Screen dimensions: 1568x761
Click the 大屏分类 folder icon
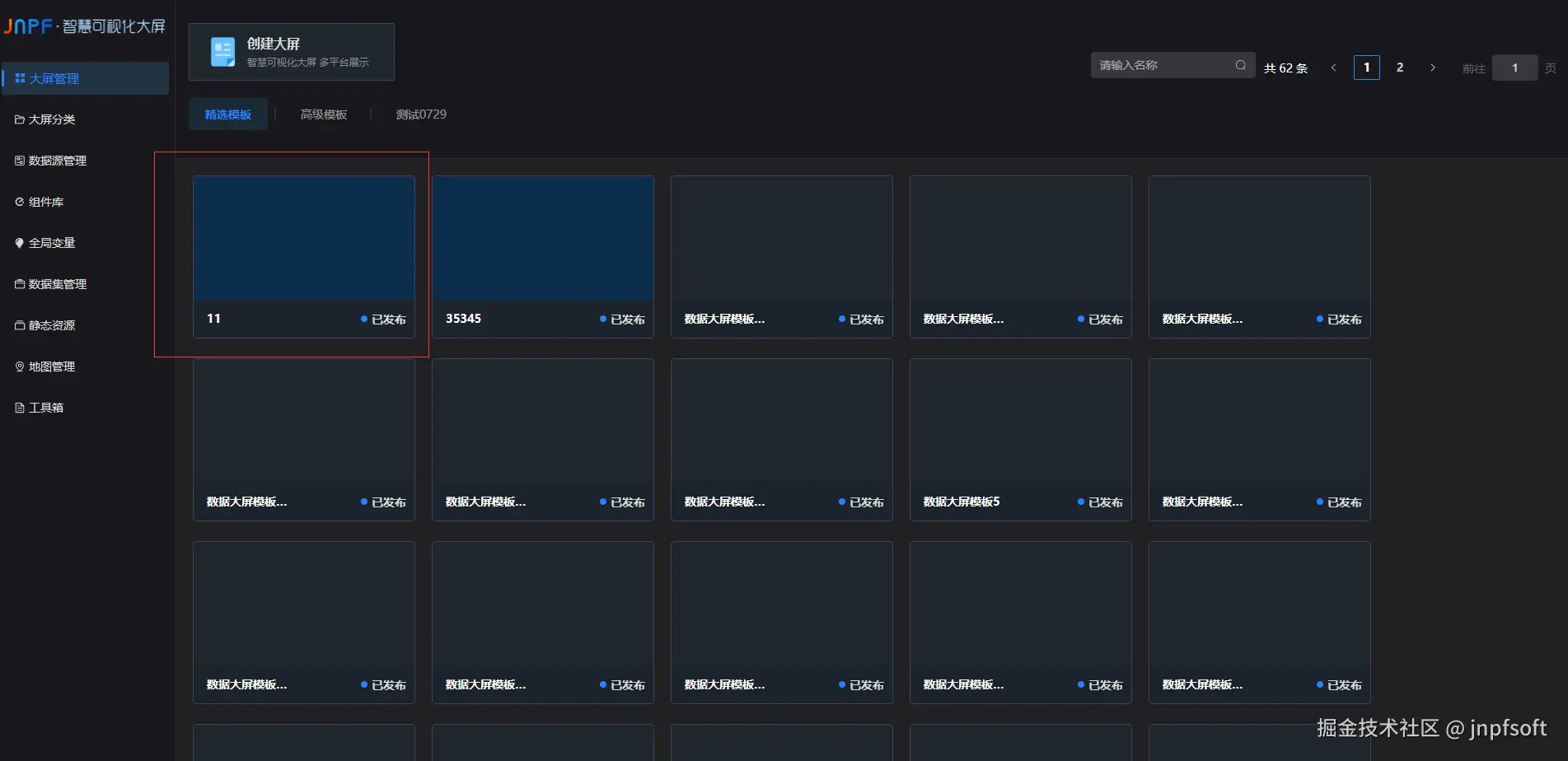20,119
